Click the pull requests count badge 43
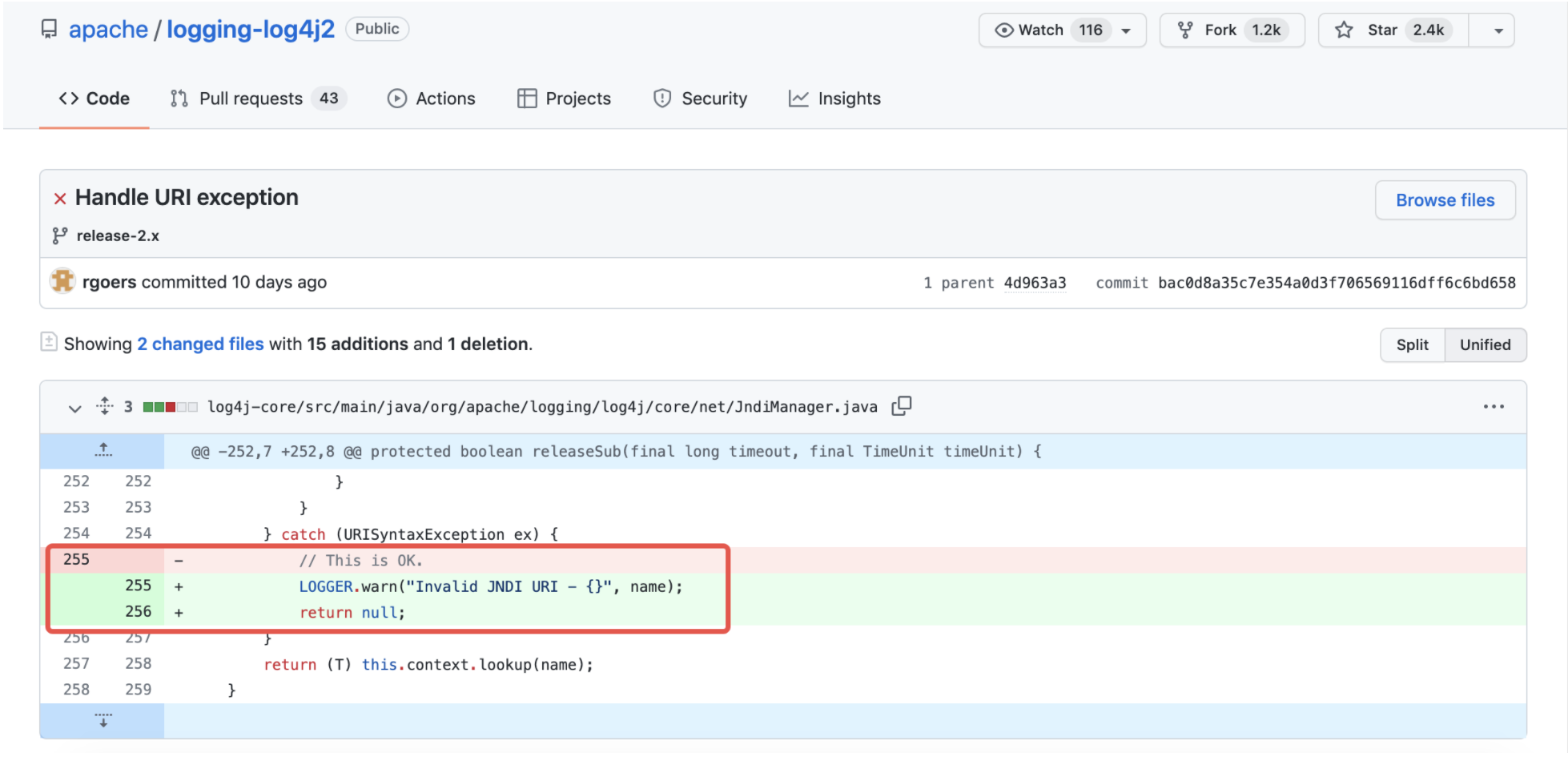The image size is (1568, 761). 328,99
